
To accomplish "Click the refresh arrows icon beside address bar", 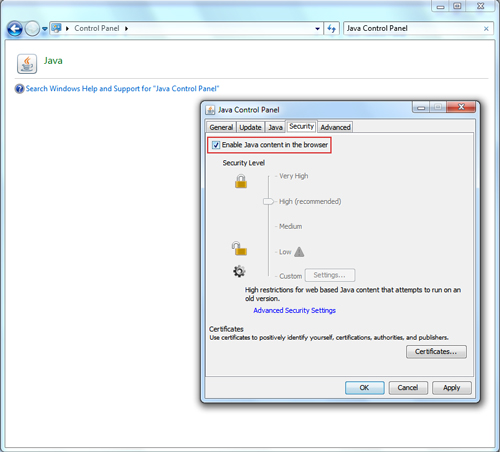I will pos(331,29).
